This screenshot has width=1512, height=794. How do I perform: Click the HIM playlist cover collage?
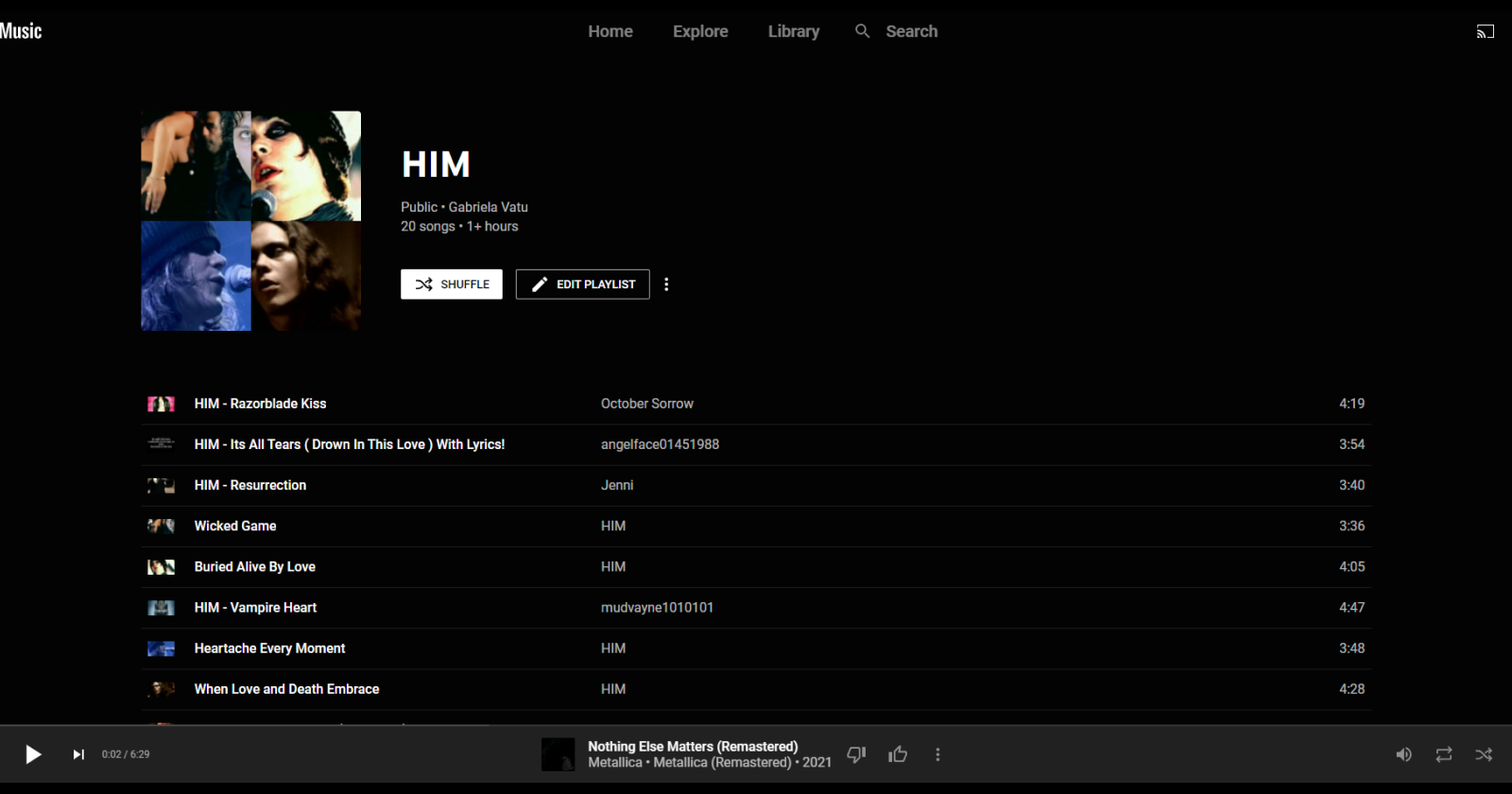click(x=251, y=221)
